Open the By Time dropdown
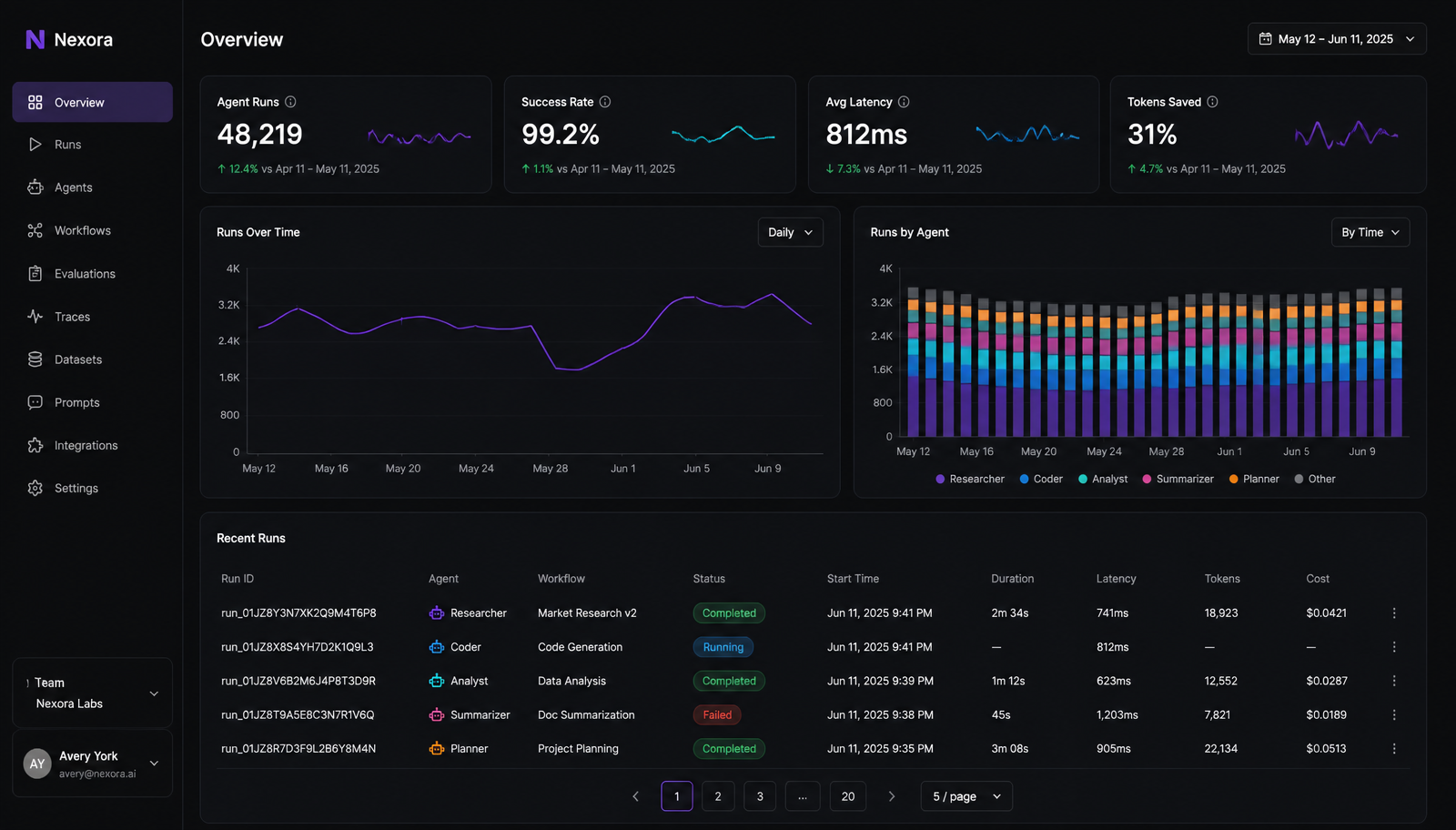The height and width of the screenshot is (830, 1456). (x=1370, y=232)
